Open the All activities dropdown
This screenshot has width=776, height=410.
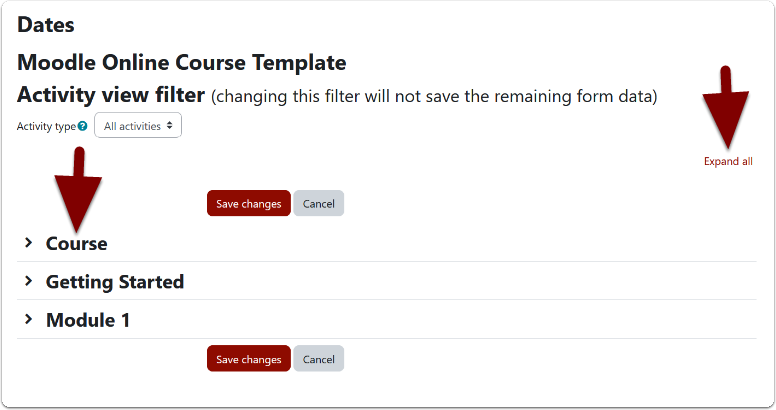[138, 127]
